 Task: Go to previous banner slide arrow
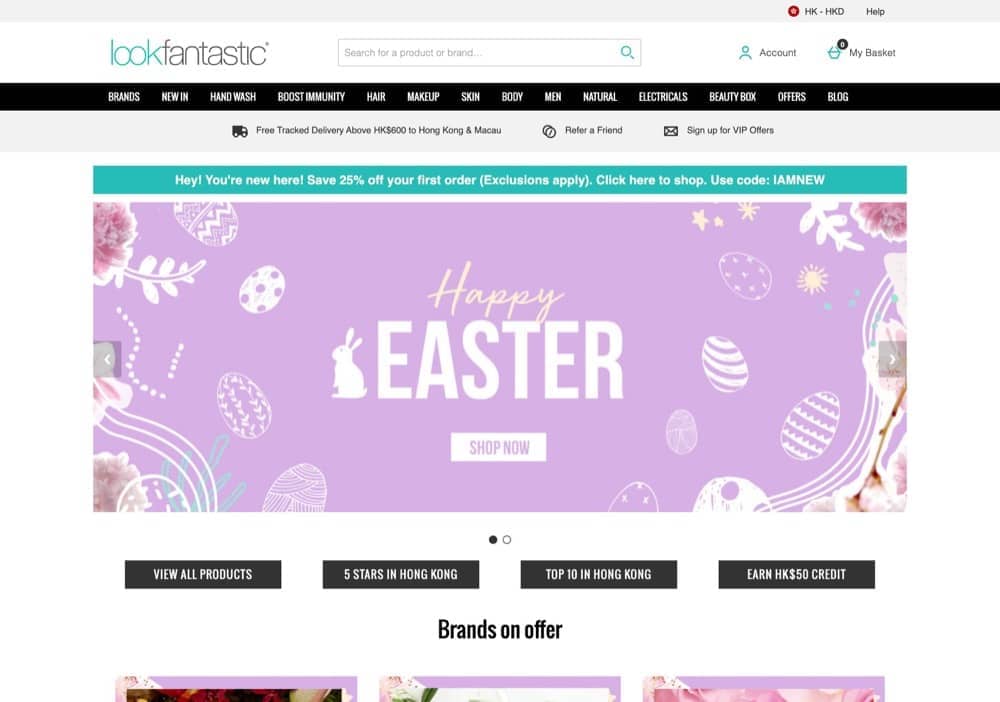tap(107, 359)
